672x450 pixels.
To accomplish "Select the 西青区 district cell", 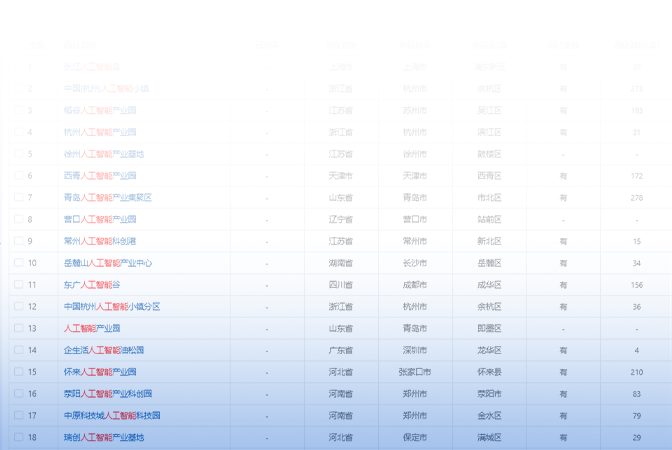I will pos(489,176).
